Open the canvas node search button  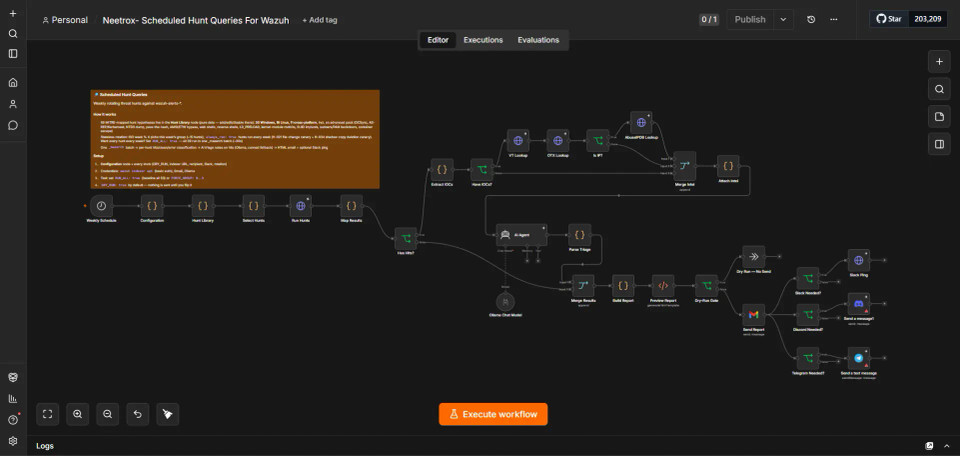(939, 89)
